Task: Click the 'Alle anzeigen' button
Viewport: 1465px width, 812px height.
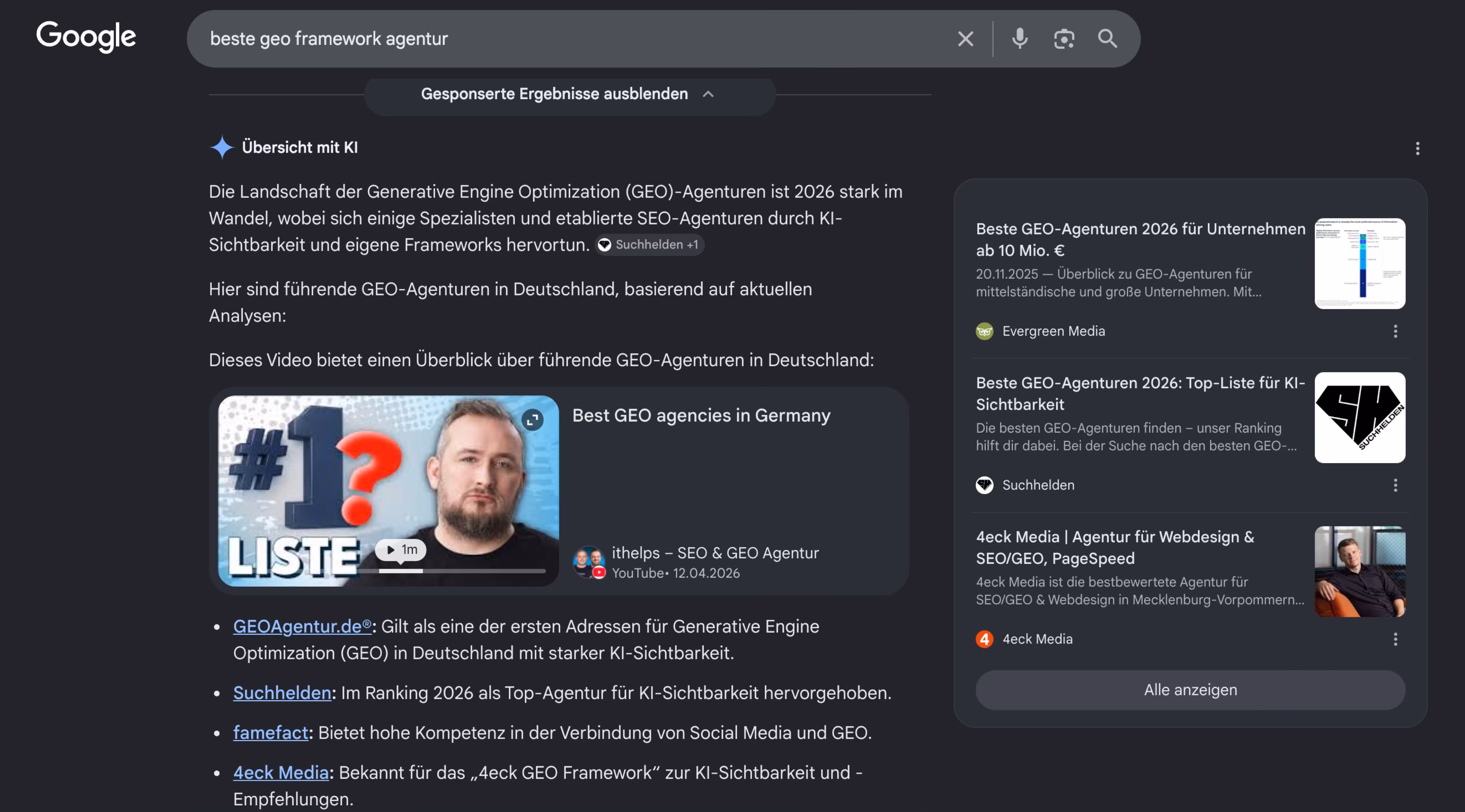Action: (1190, 690)
